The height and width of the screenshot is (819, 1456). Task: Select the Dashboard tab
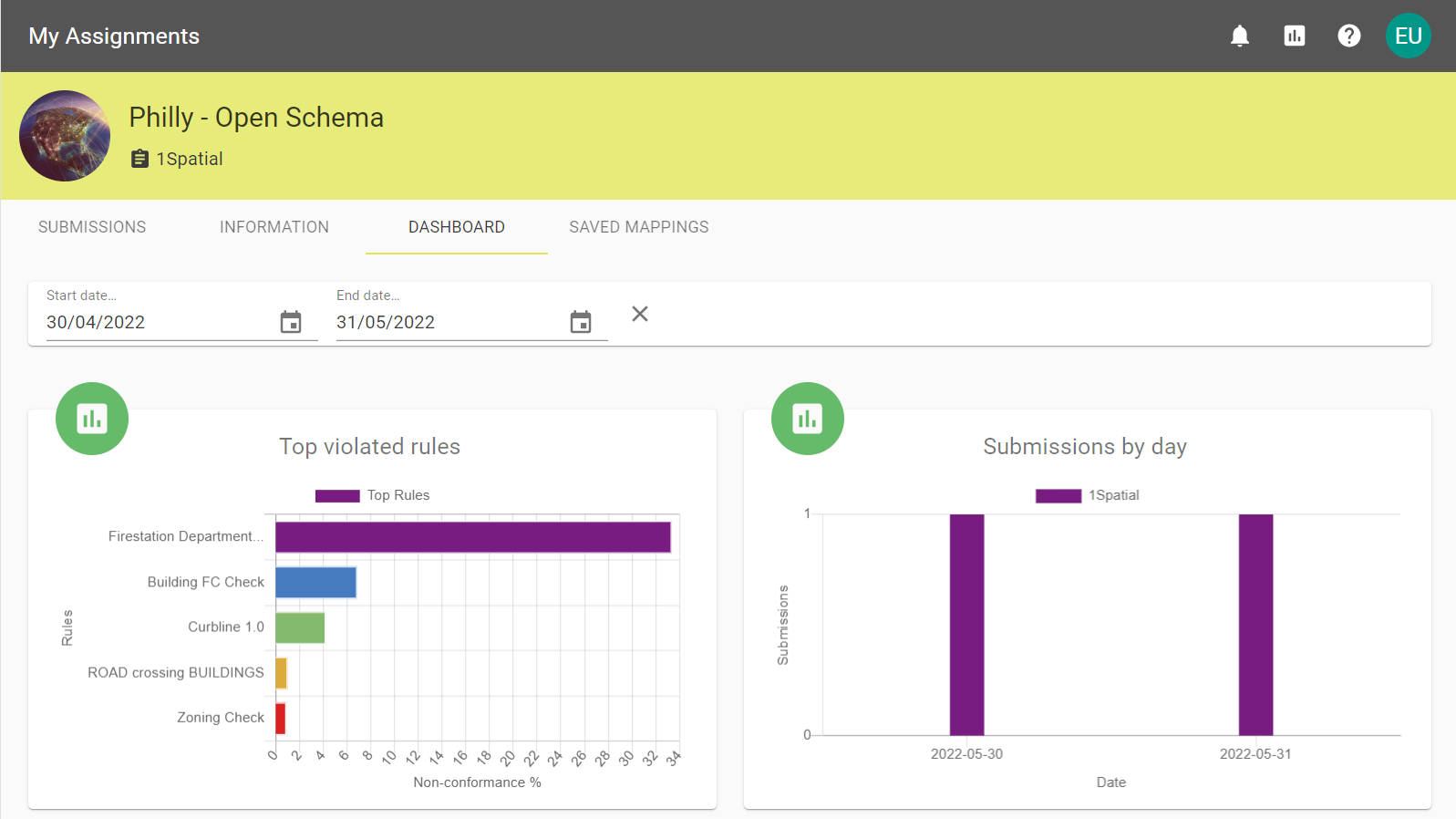click(x=457, y=227)
